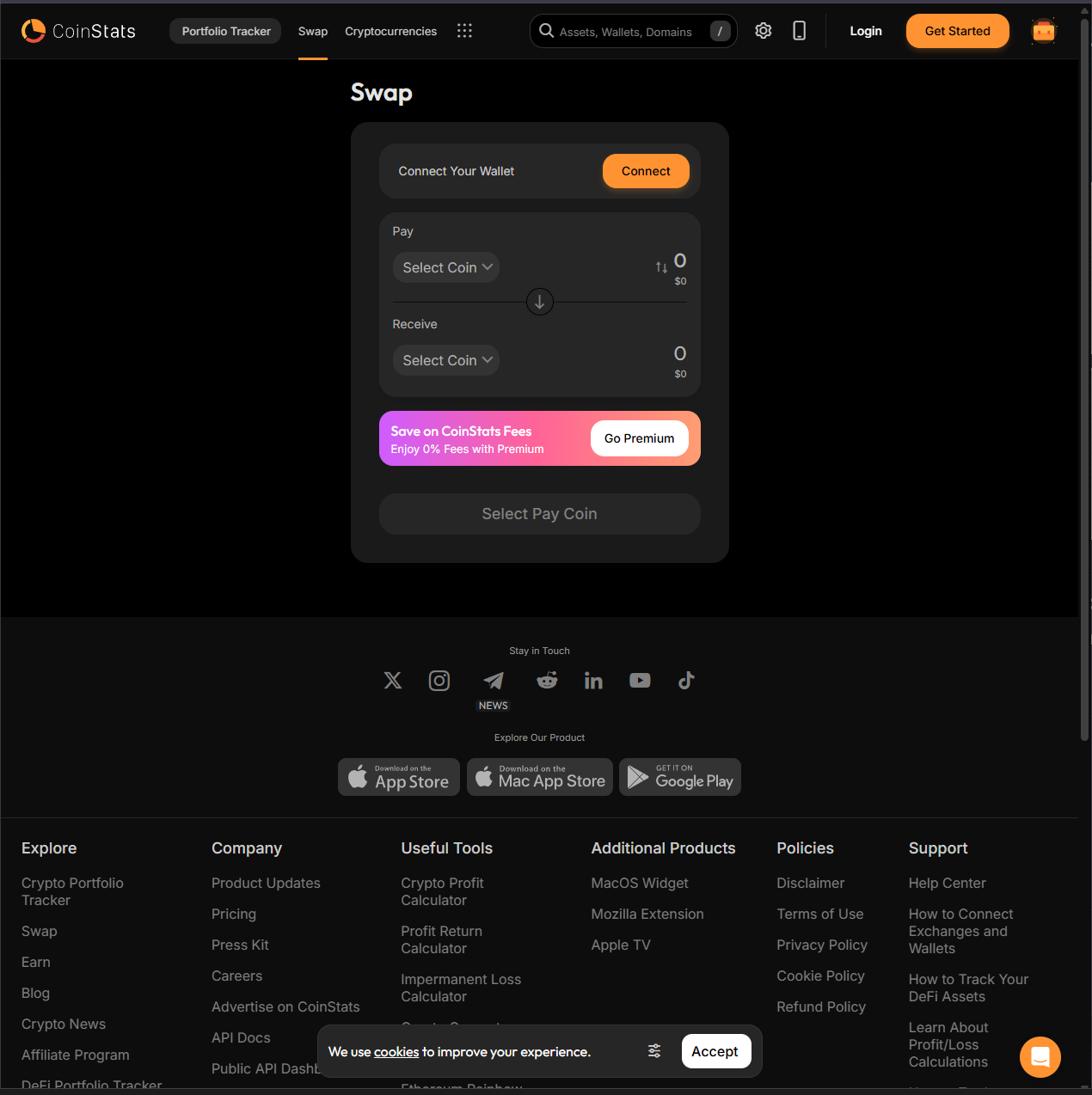Switch to the Portfolio Tracker tab

pyautogui.click(x=225, y=31)
